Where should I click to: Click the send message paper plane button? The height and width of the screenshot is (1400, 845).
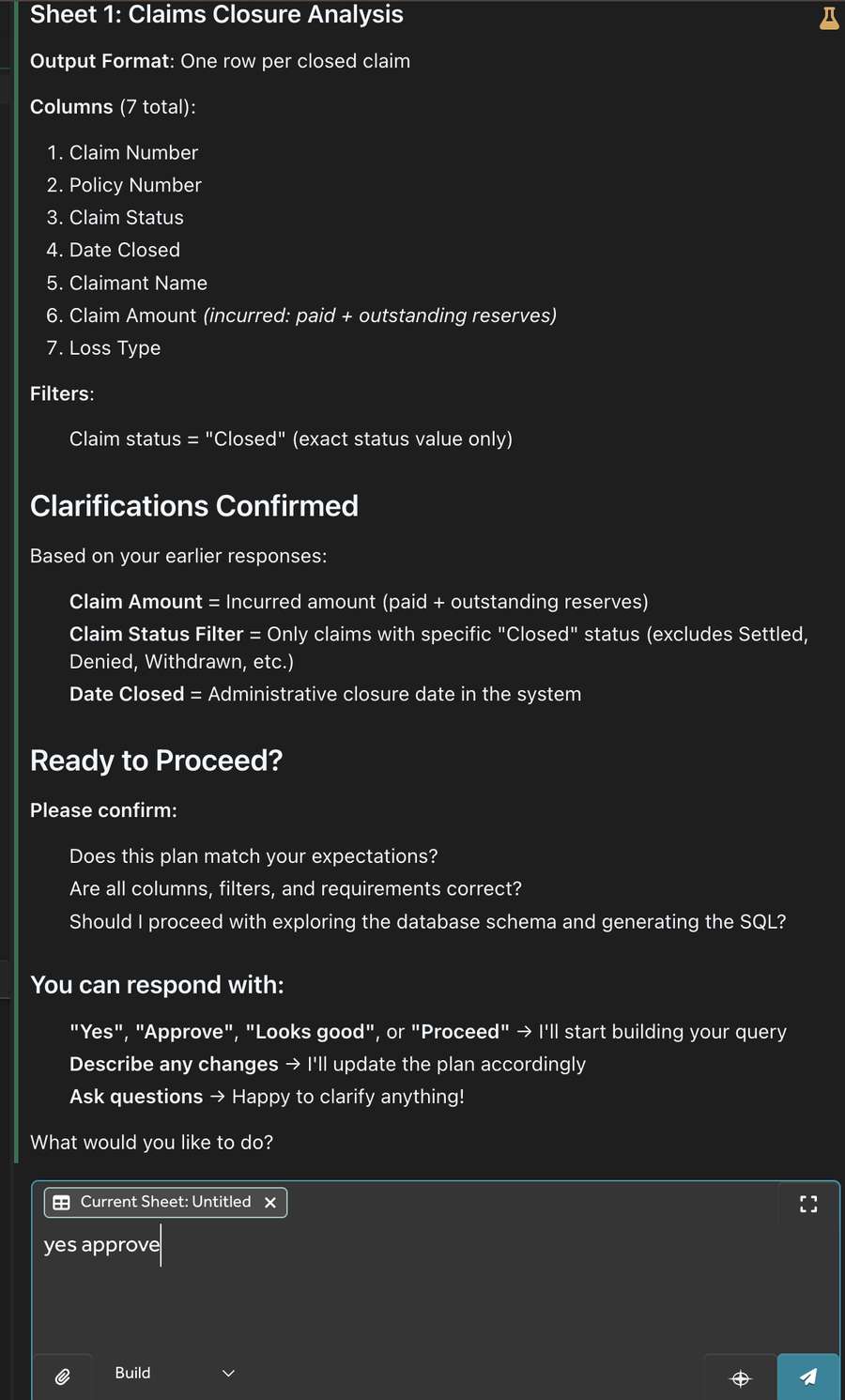pos(808,1377)
